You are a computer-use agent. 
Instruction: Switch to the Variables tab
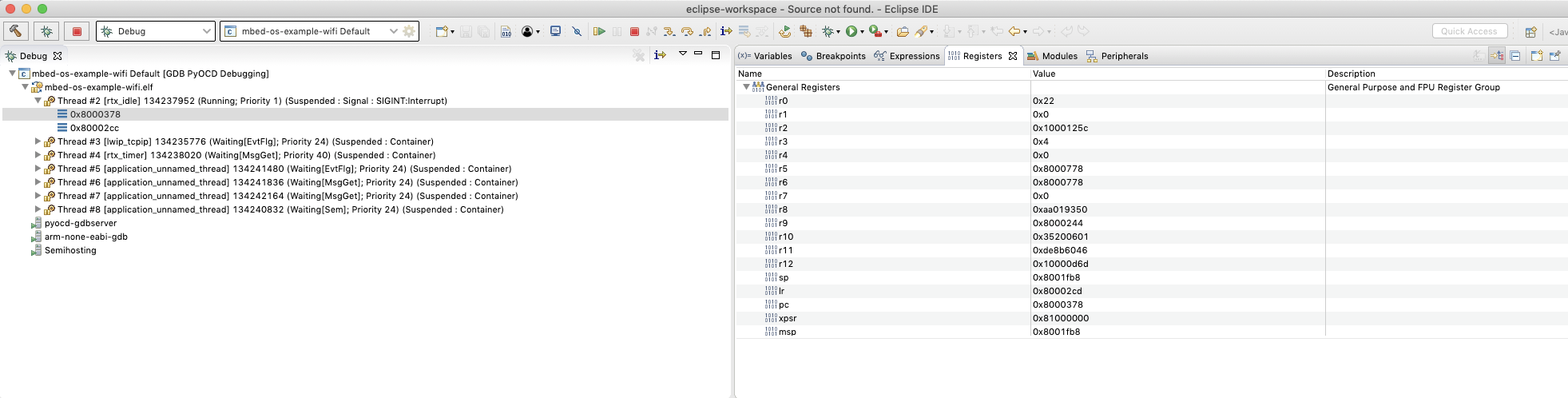point(764,56)
